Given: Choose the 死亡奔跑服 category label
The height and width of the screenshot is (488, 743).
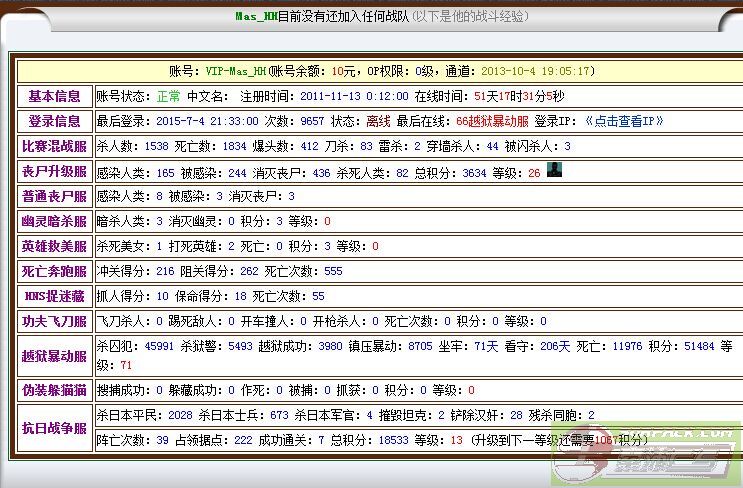Looking at the screenshot, I should pos(54,271).
